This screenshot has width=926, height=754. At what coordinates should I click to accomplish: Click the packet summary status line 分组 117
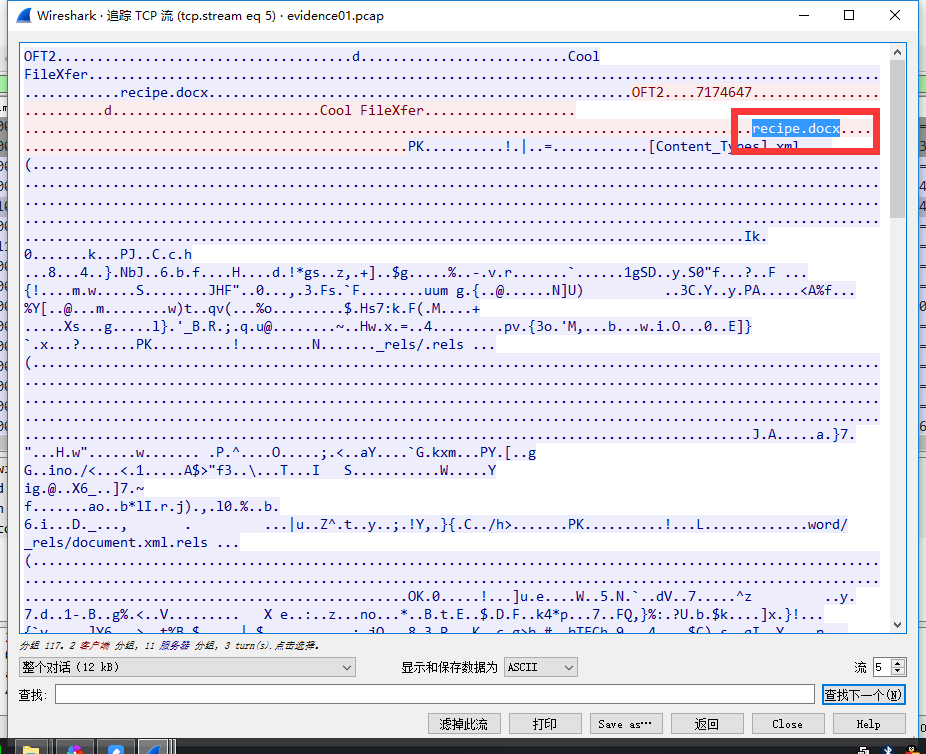(x=169, y=645)
